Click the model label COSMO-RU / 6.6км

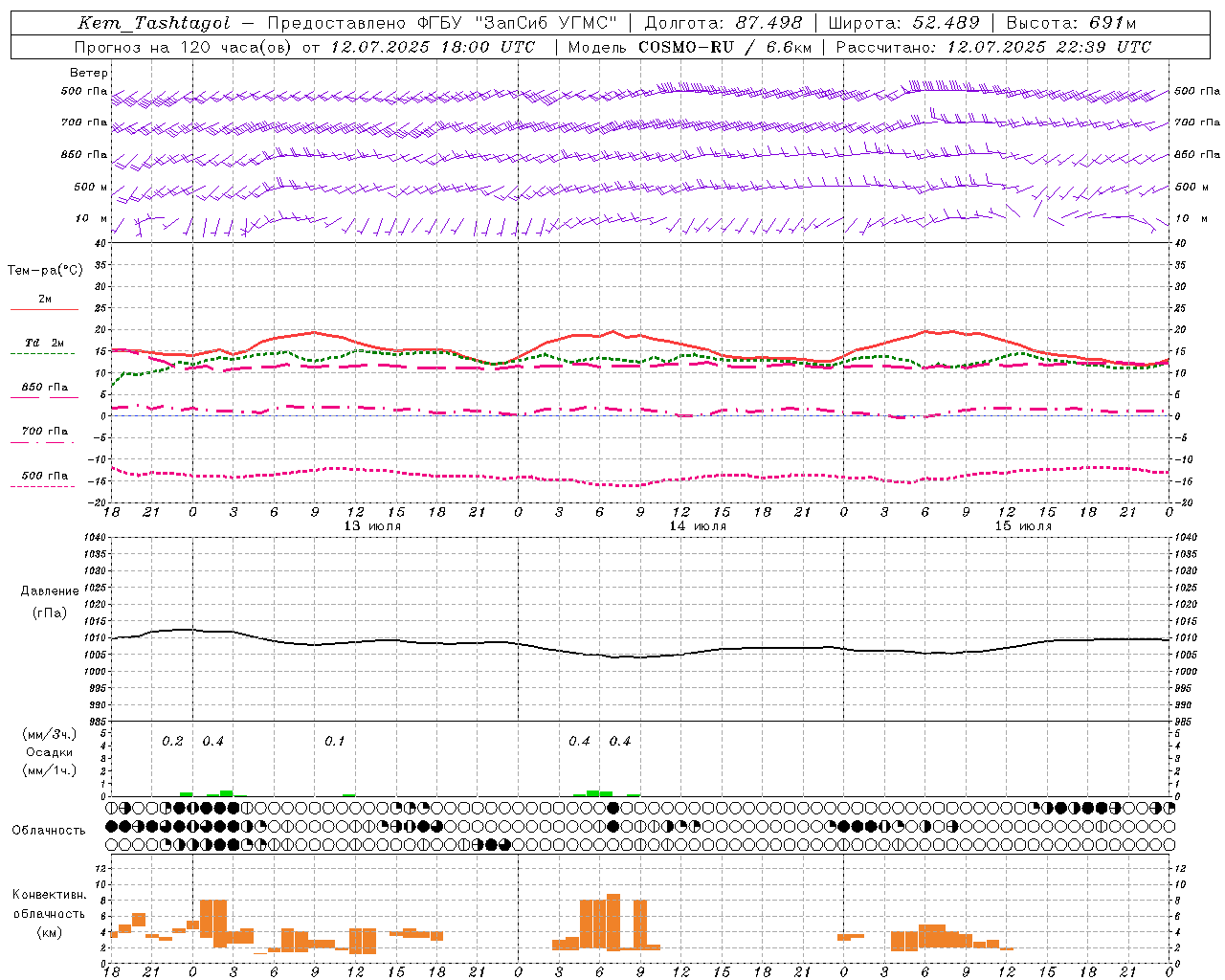coord(724,47)
